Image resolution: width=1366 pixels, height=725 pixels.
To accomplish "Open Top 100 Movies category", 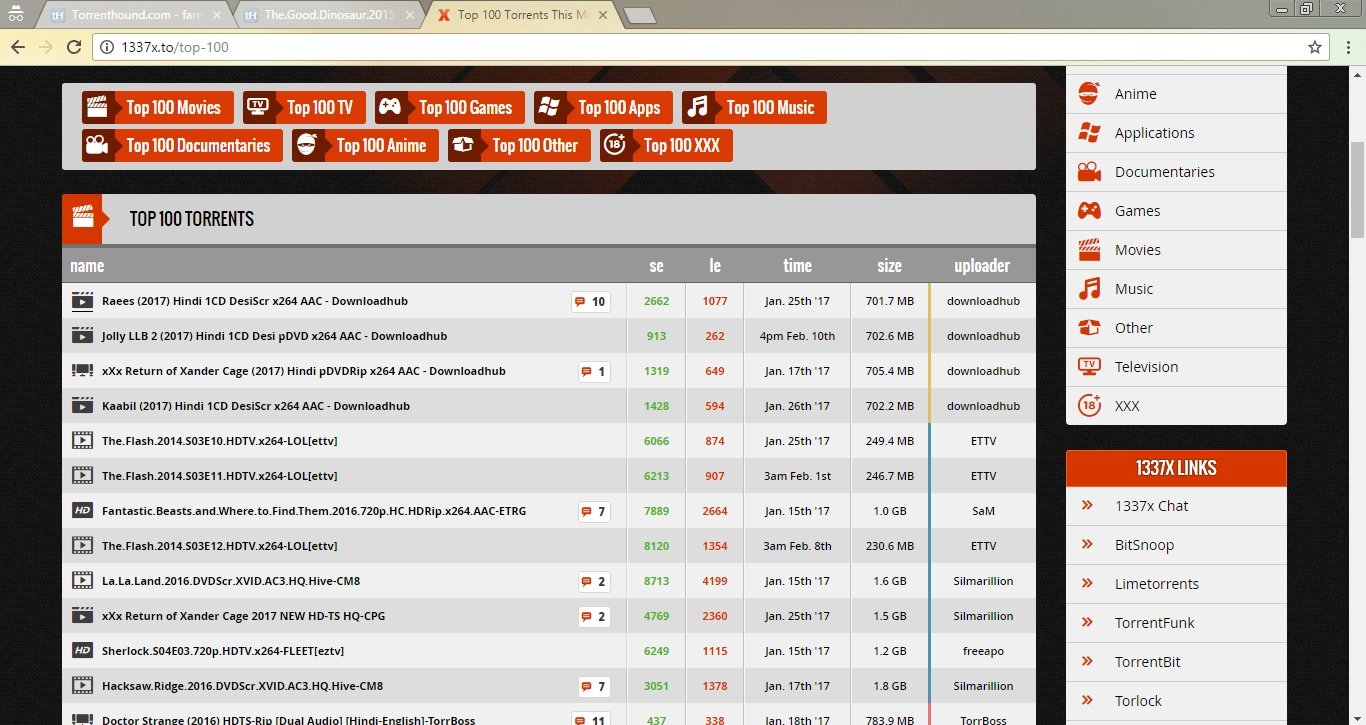I will (x=158, y=108).
